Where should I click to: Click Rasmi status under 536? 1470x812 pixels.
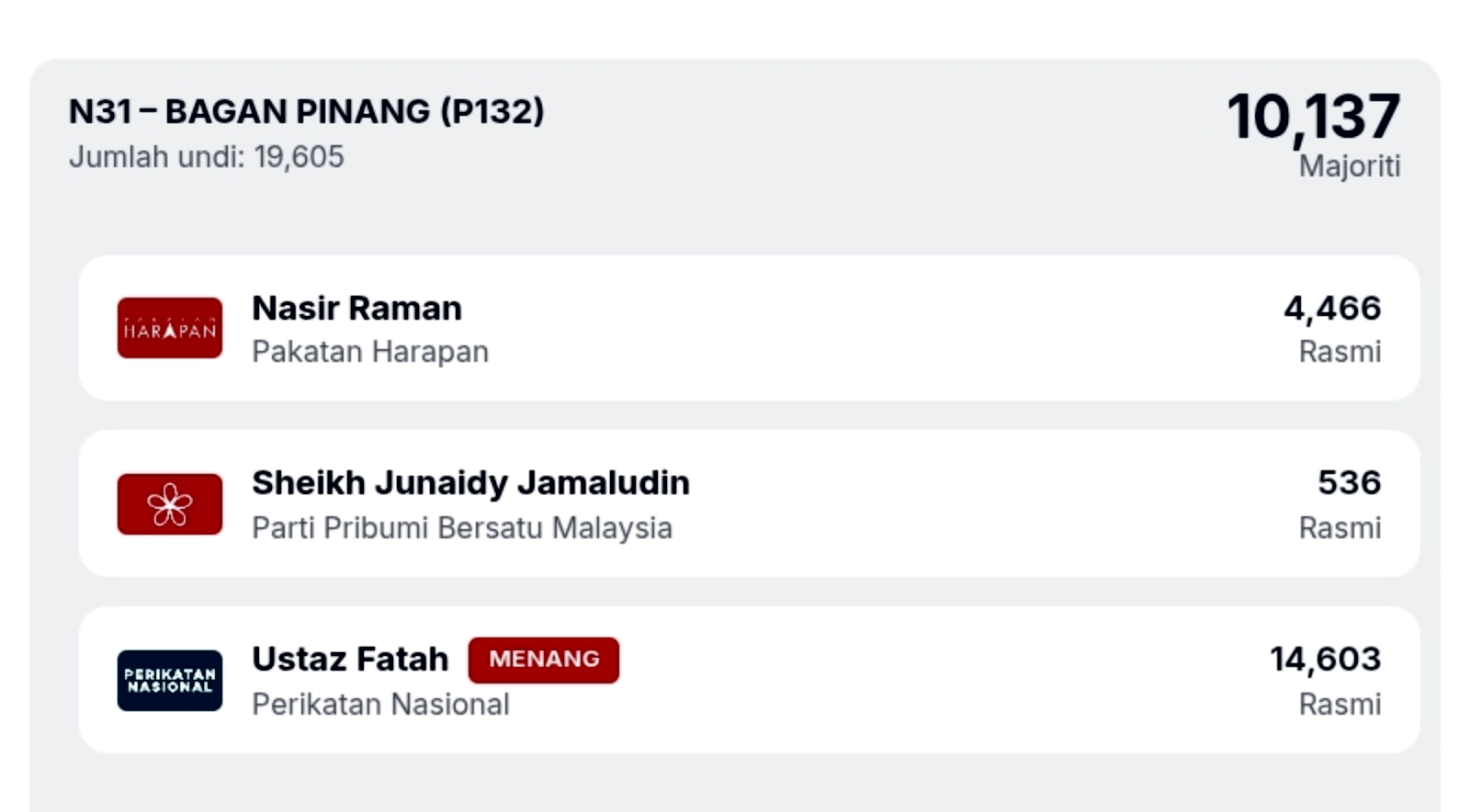pyautogui.click(x=1340, y=528)
